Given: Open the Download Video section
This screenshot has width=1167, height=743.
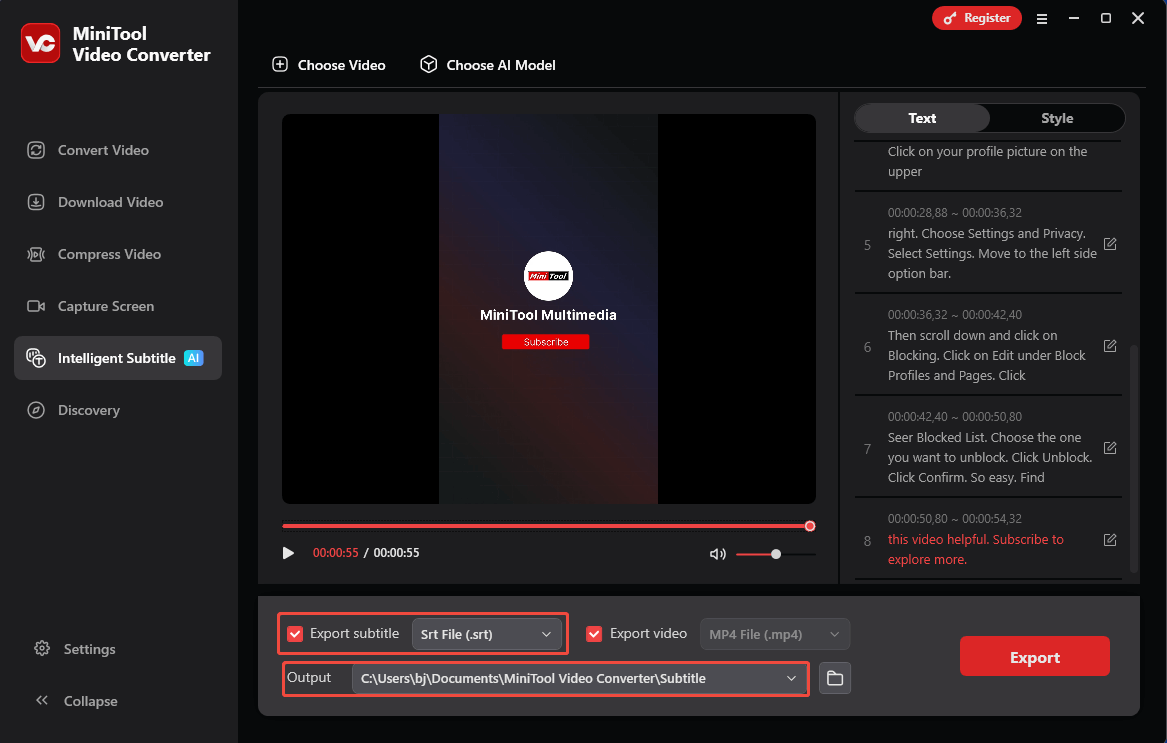Looking at the screenshot, I should point(95,203).
